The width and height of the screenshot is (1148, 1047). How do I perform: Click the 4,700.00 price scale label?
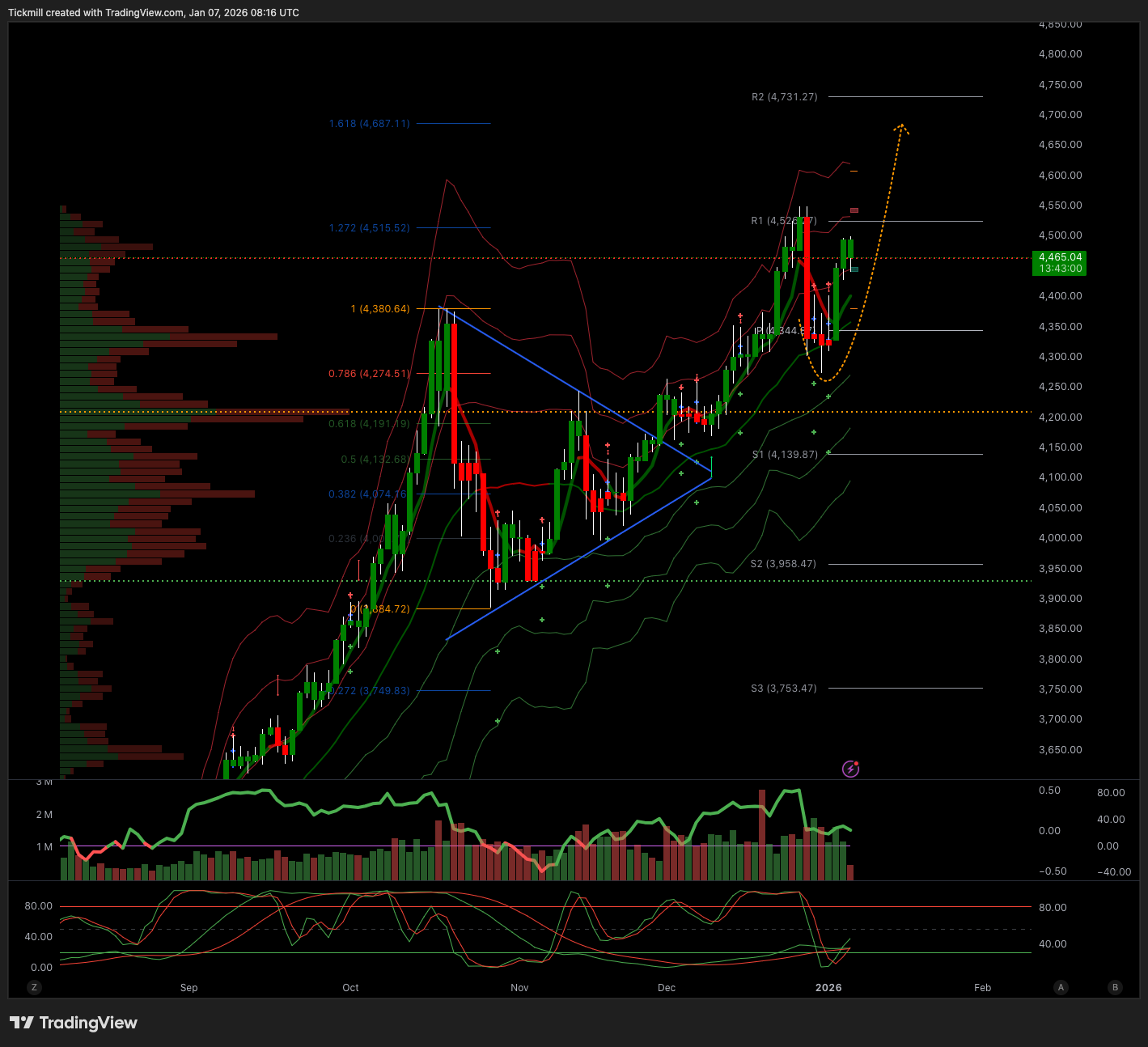click(x=1060, y=115)
